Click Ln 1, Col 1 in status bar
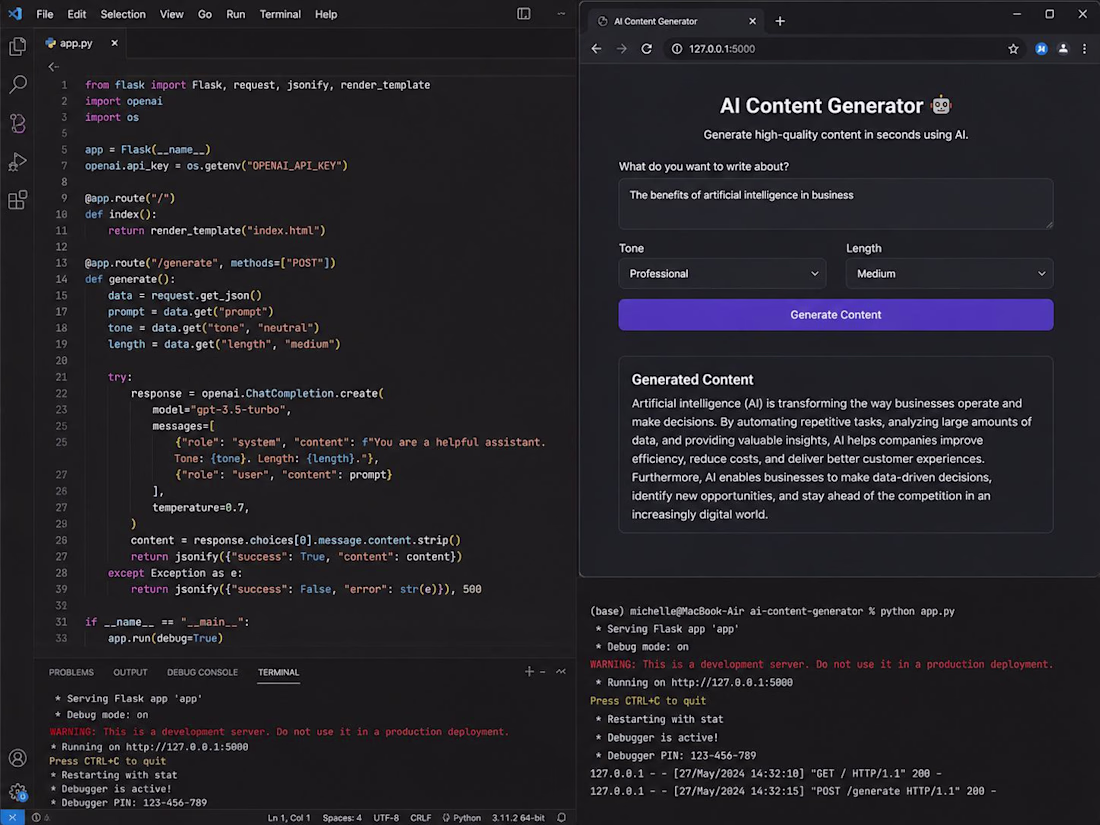This screenshot has width=1100, height=825. [288, 818]
